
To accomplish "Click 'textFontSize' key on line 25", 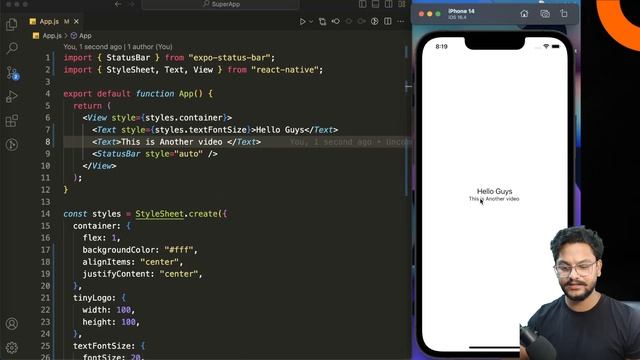I will coord(102,346).
